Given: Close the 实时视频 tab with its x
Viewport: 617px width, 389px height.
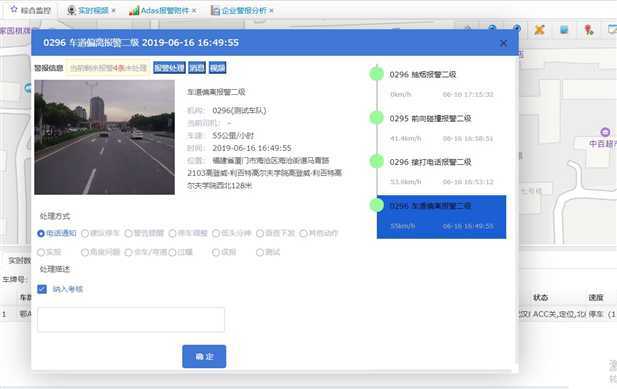Looking at the screenshot, I should [x=113, y=11].
